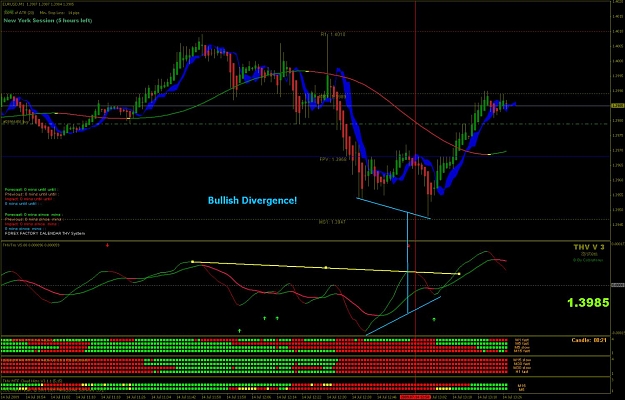Click the middle anchor of yellow trendline
Viewport: 625px width, 400px height.
point(326,268)
